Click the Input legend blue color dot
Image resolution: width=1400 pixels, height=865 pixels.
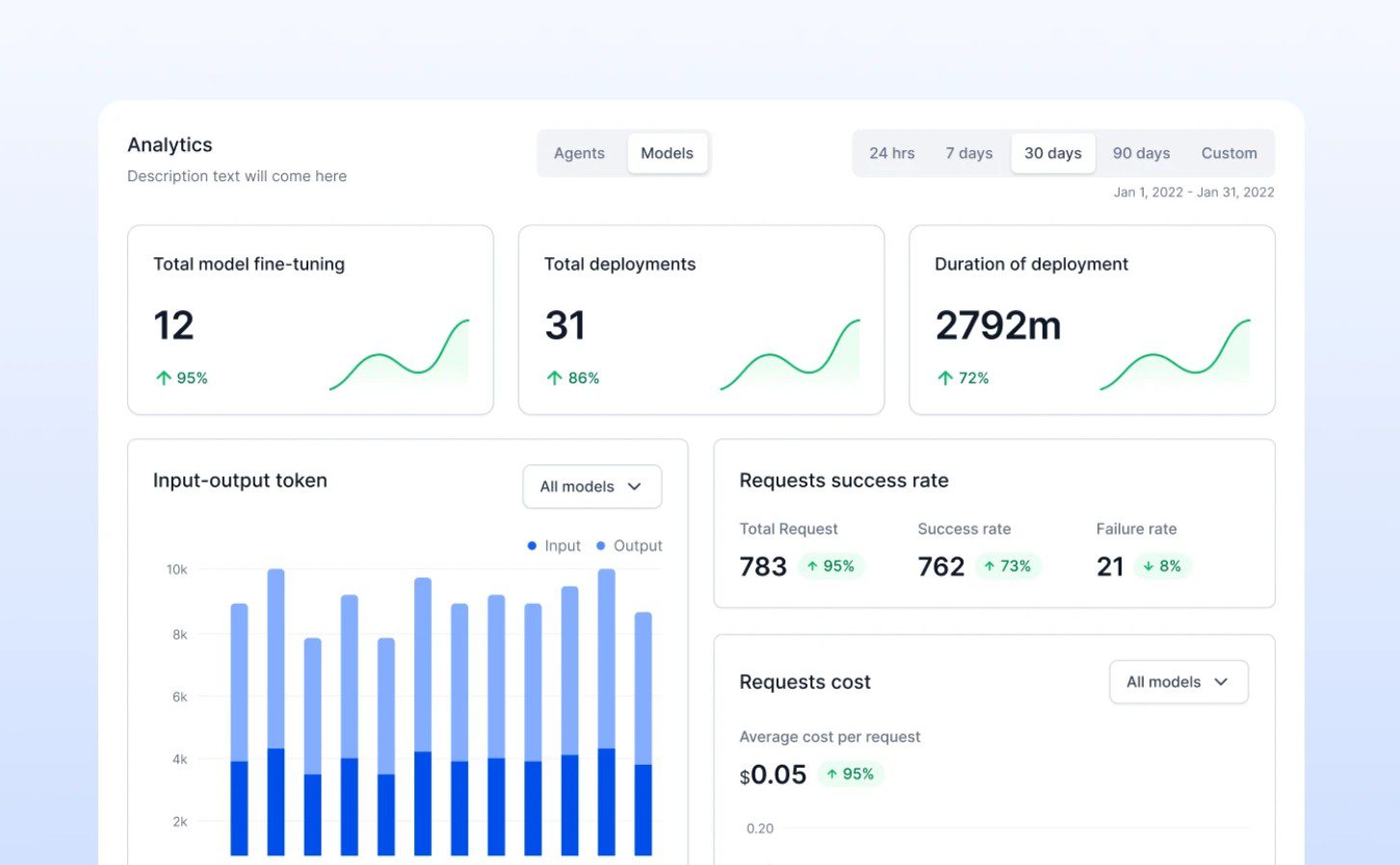tap(532, 546)
